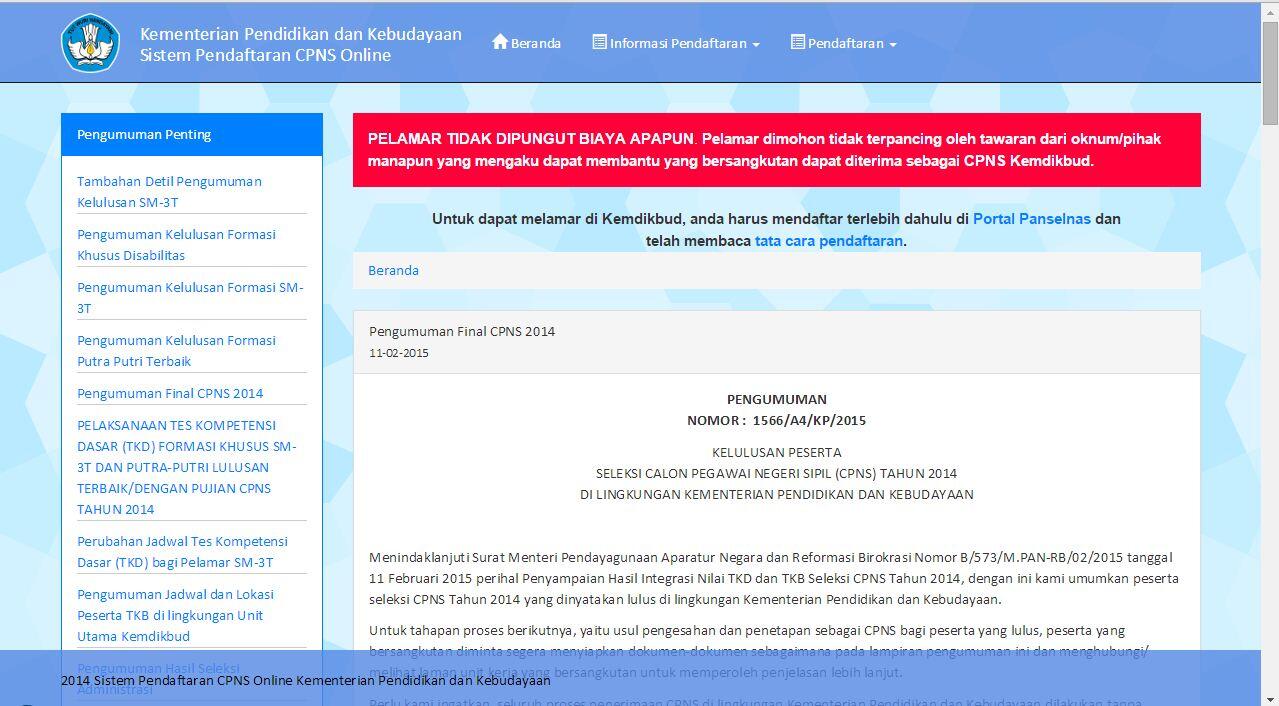Select the Pengumuman Penting panel header
1279x706 pixels.
(192, 135)
